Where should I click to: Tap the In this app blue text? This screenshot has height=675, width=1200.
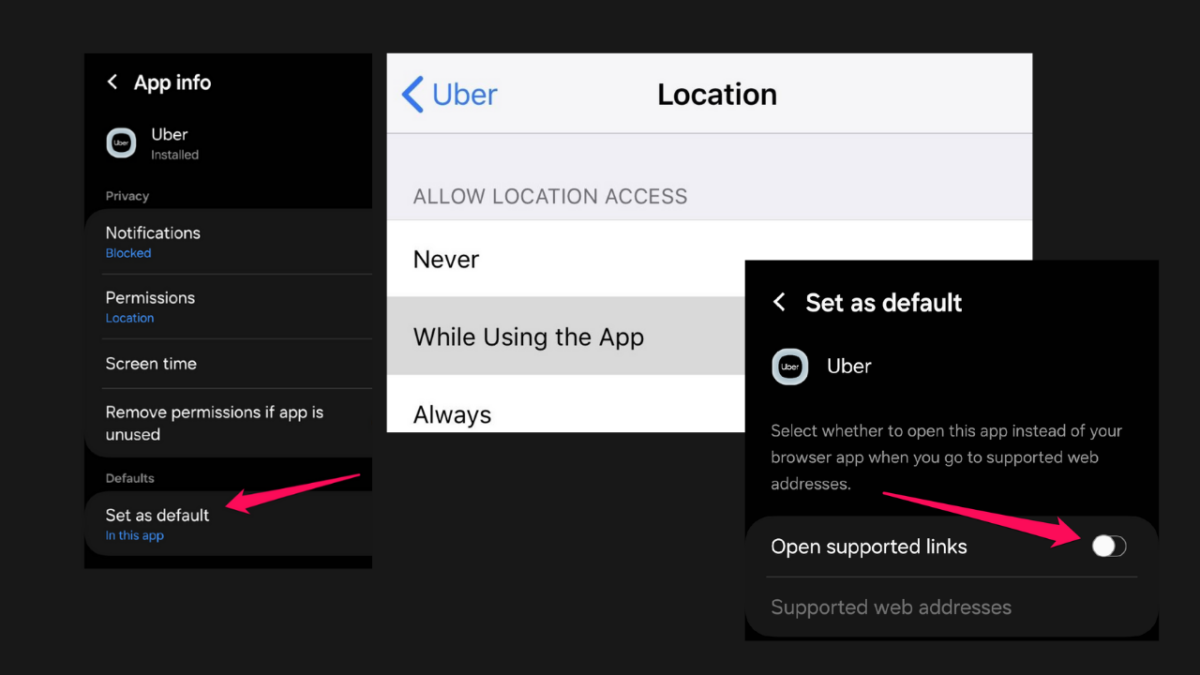pos(134,535)
